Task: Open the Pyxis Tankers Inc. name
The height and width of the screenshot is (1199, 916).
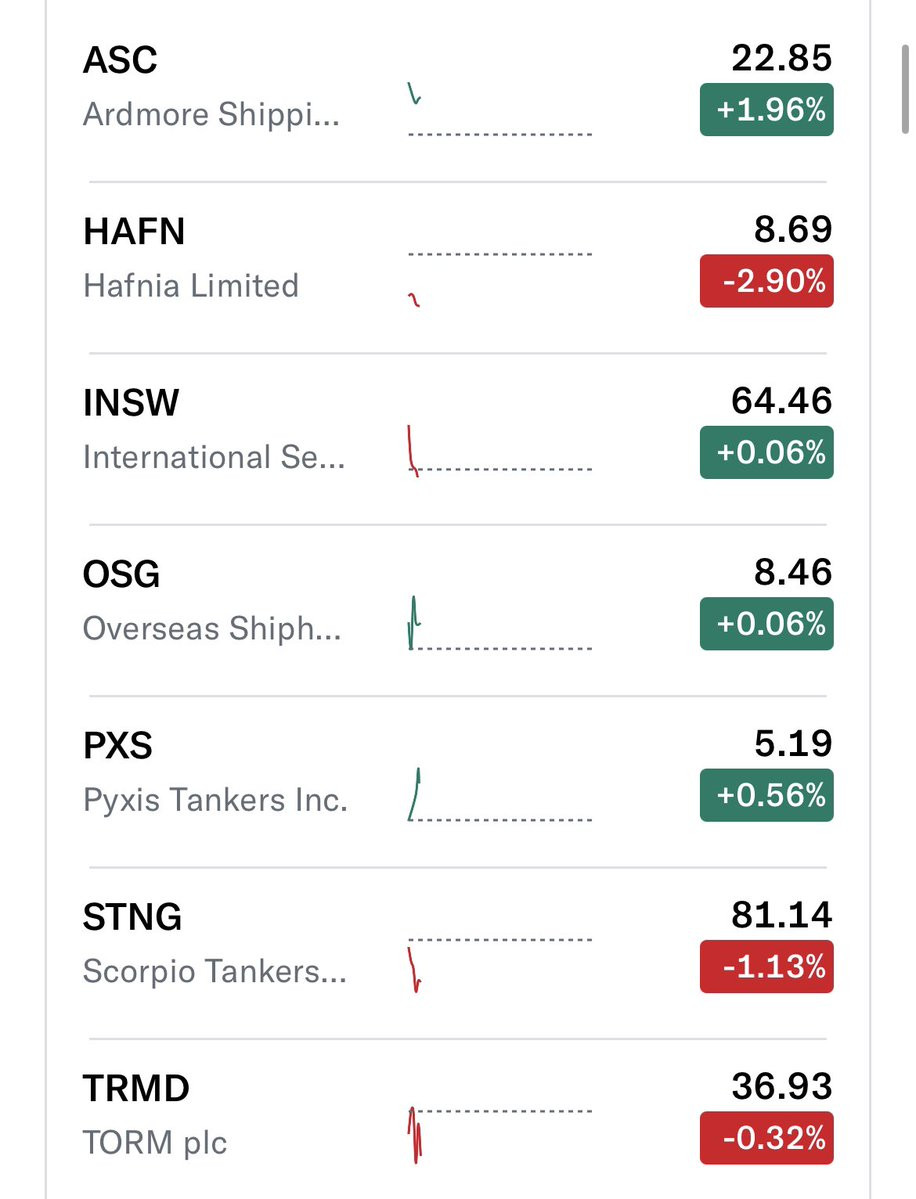Action: (216, 800)
